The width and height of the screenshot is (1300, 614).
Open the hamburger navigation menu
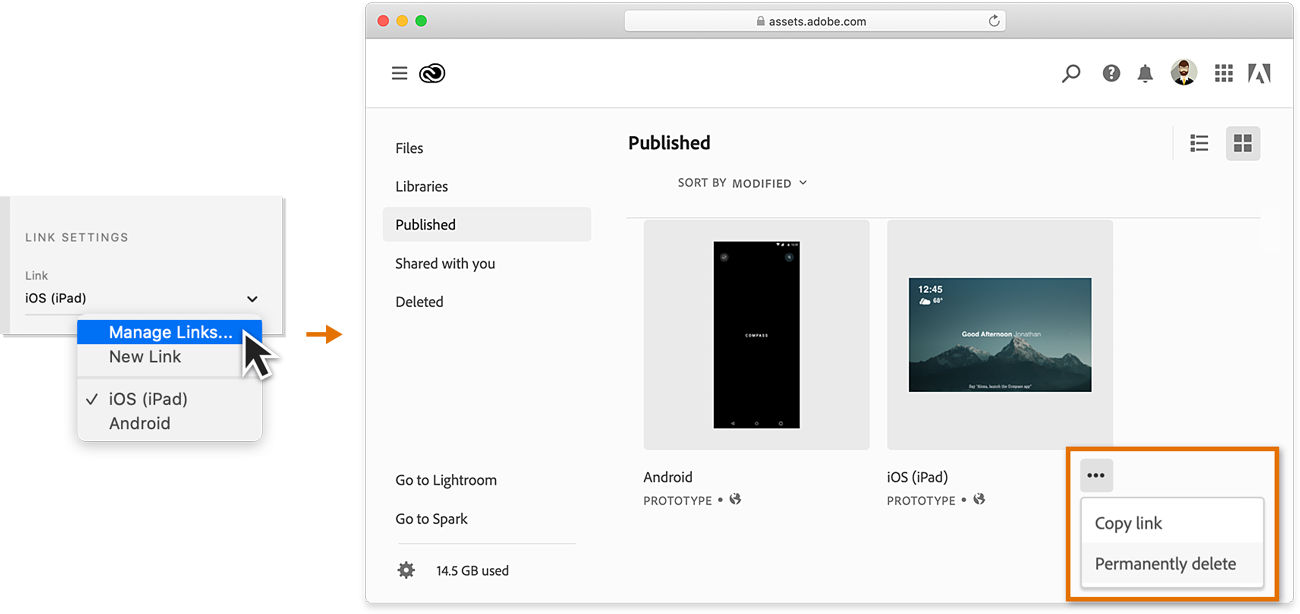click(x=399, y=73)
